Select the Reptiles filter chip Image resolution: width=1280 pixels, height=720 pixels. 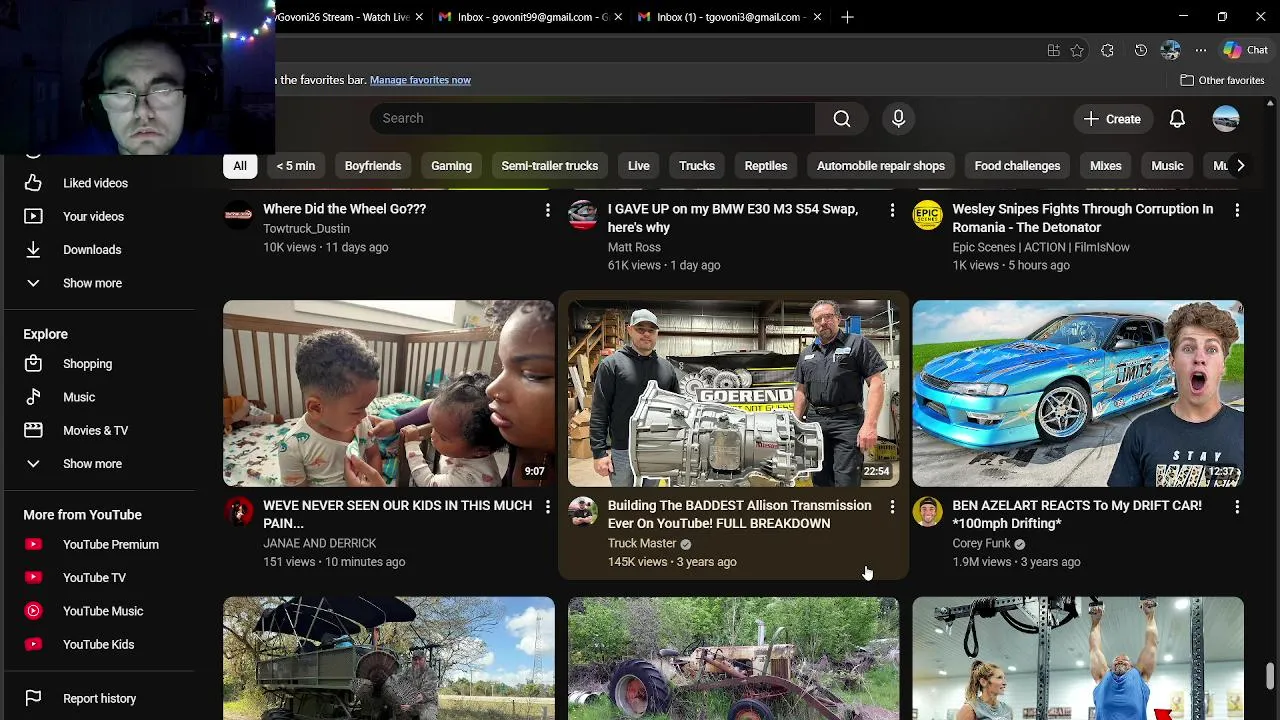click(x=766, y=166)
